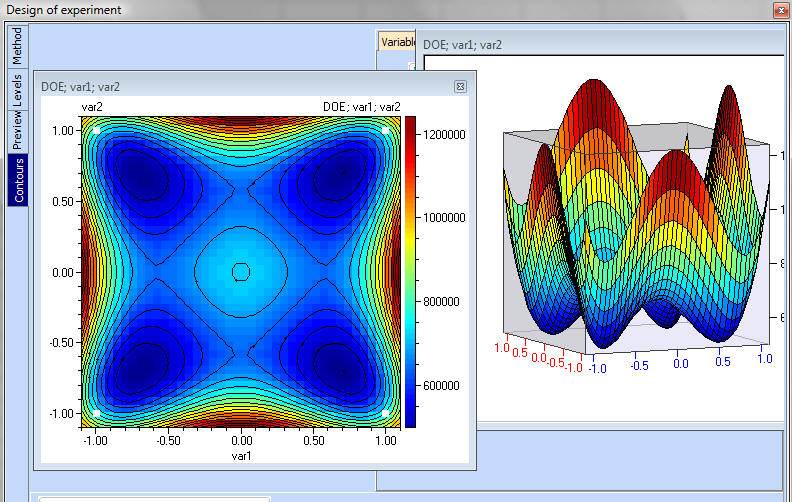The width and height of the screenshot is (792, 502).
Task: Pick bottom-right white design point marker
Action: tap(385, 413)
